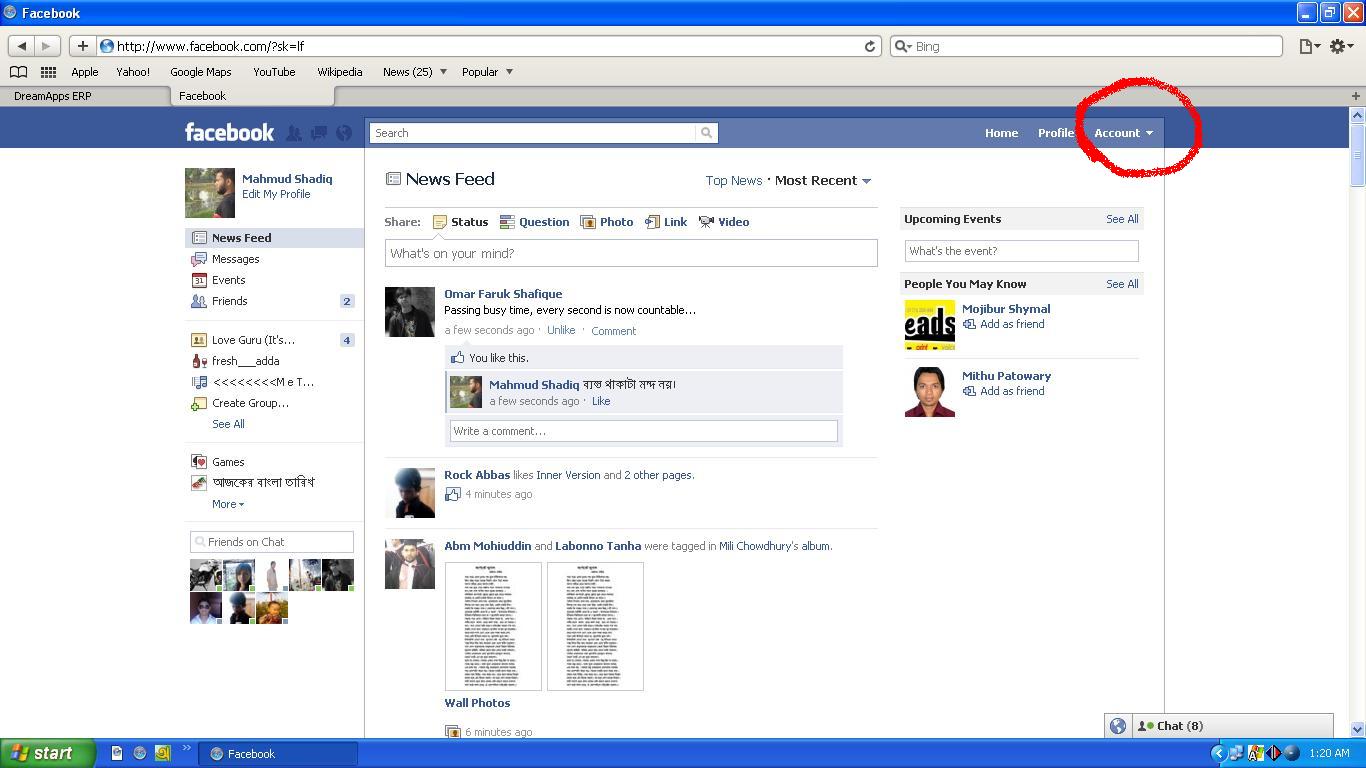Unlike Omar Faruk Shafique's status
This screenshot has height=768, width=1366.
[561, 330]
